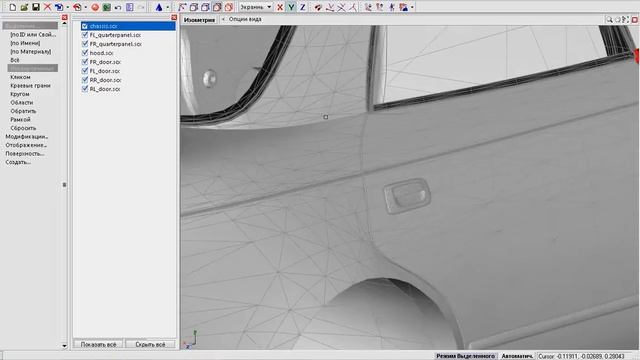Expand the Модификации... command group
640x360 pixels.
(27, 137)
